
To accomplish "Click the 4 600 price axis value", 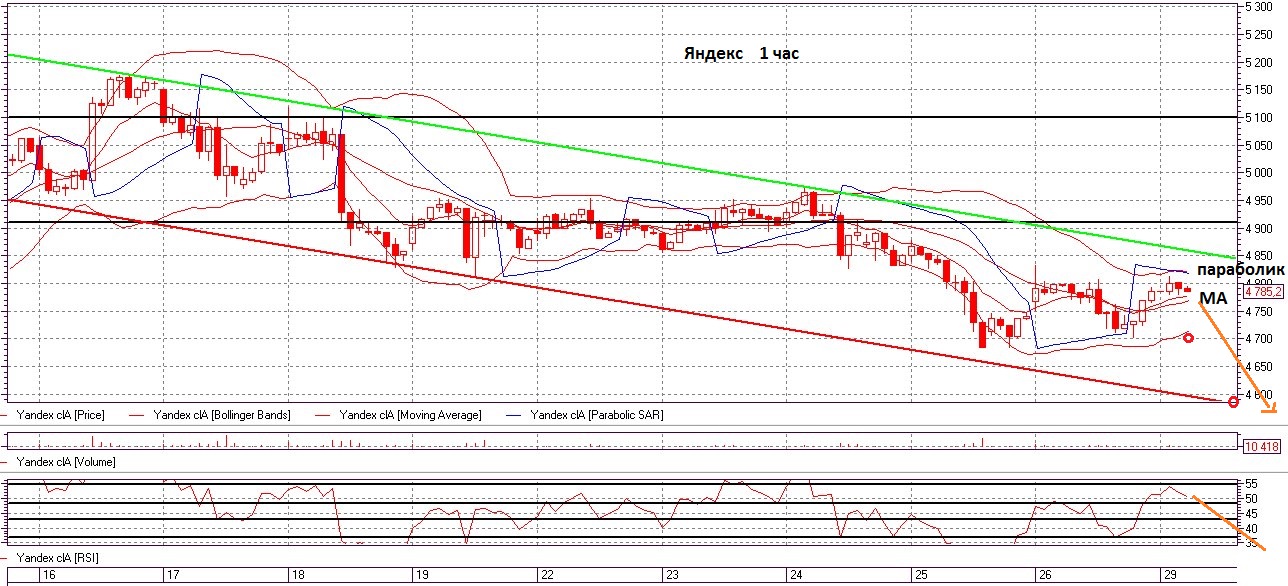I will pyautogui.click(x=1261, y=395).
